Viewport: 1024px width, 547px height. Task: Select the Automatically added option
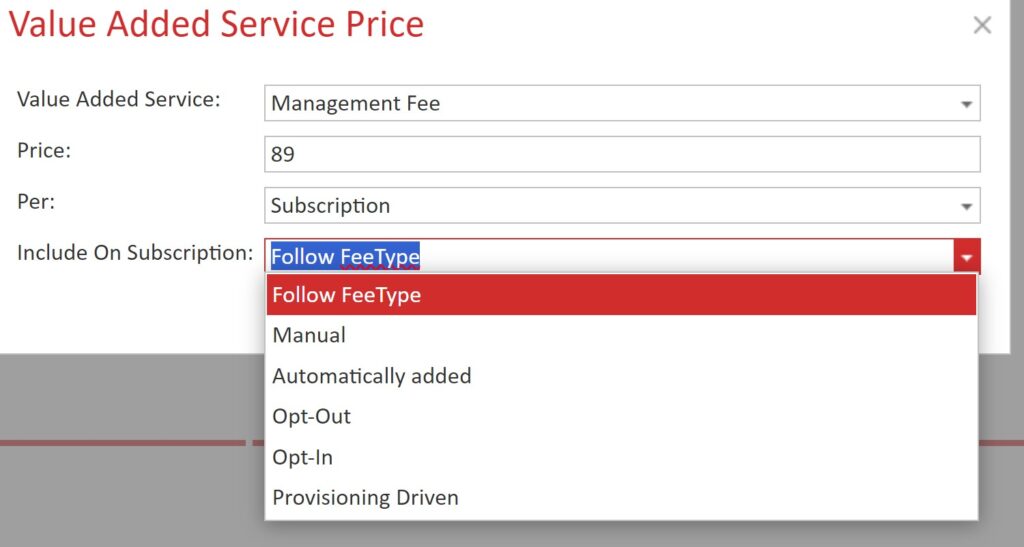click(x=372, y=377)
